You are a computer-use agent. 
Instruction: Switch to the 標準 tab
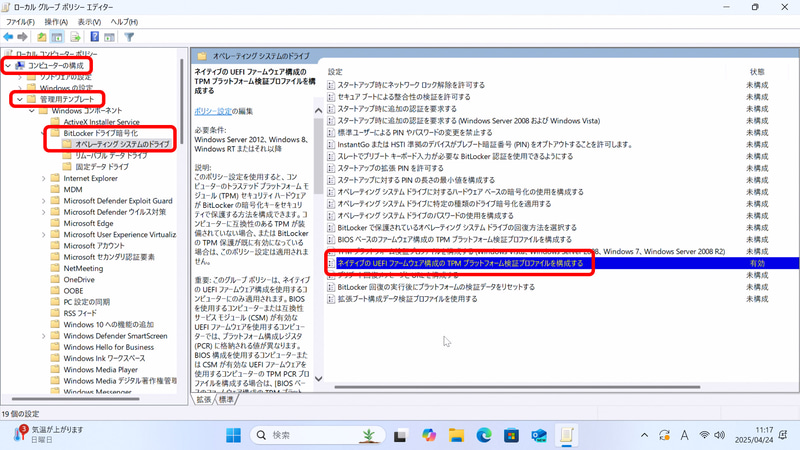tap(226, 399)
